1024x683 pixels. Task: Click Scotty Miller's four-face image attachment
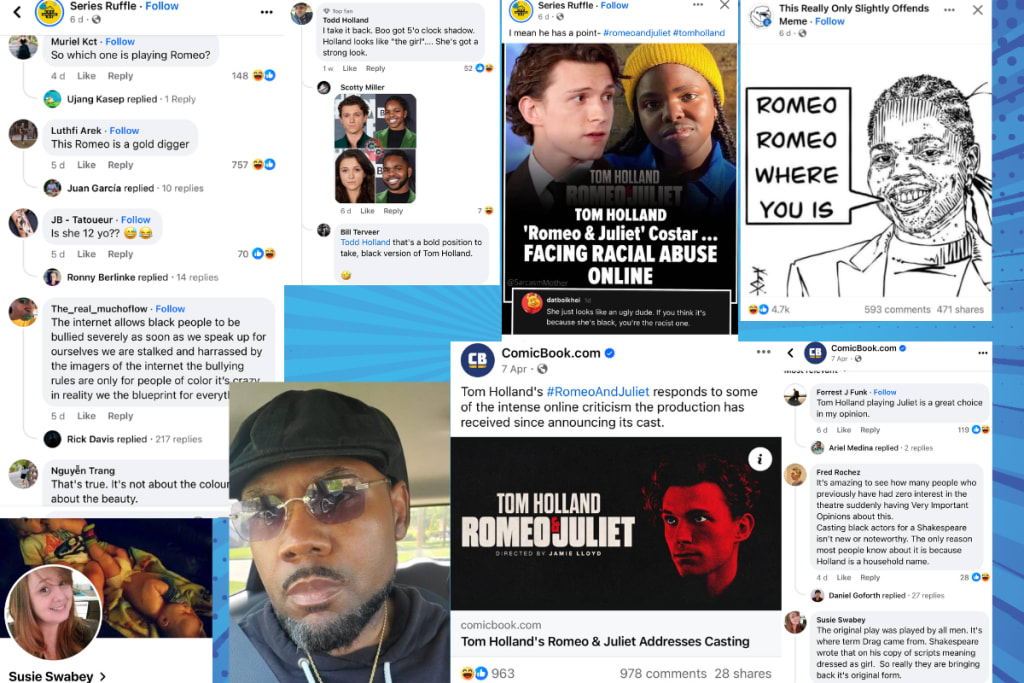coord(375,149)
